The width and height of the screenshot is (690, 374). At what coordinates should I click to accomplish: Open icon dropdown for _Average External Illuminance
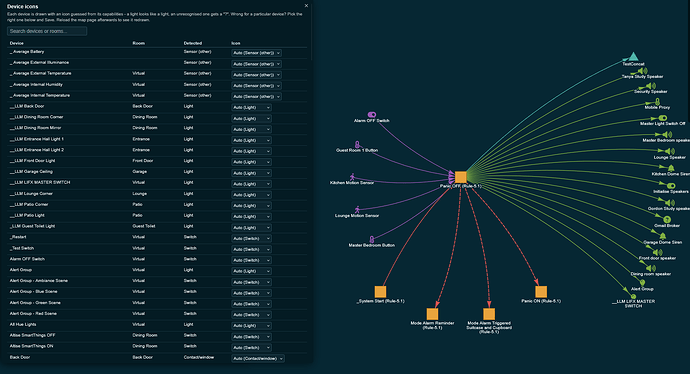257,64
